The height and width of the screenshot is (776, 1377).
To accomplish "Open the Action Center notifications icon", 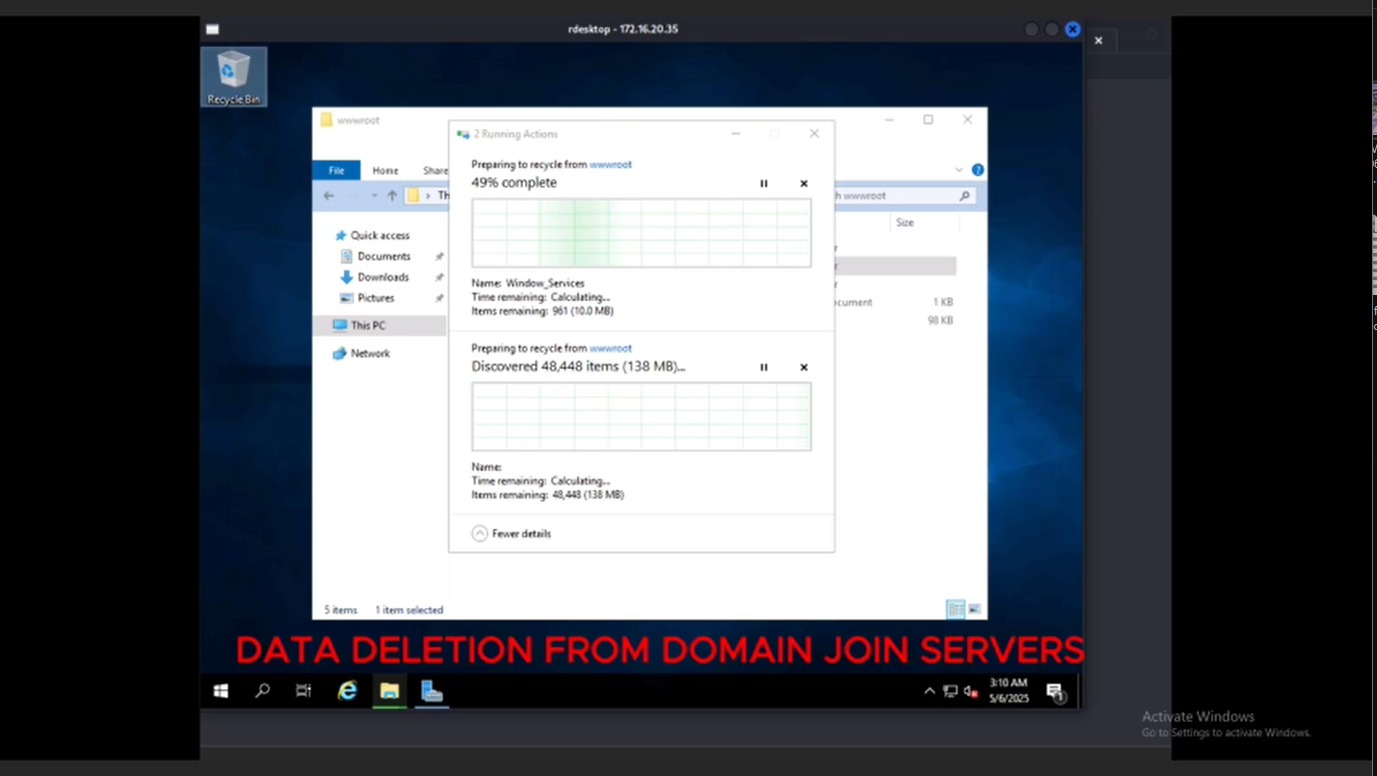I will coord(1055,691).
